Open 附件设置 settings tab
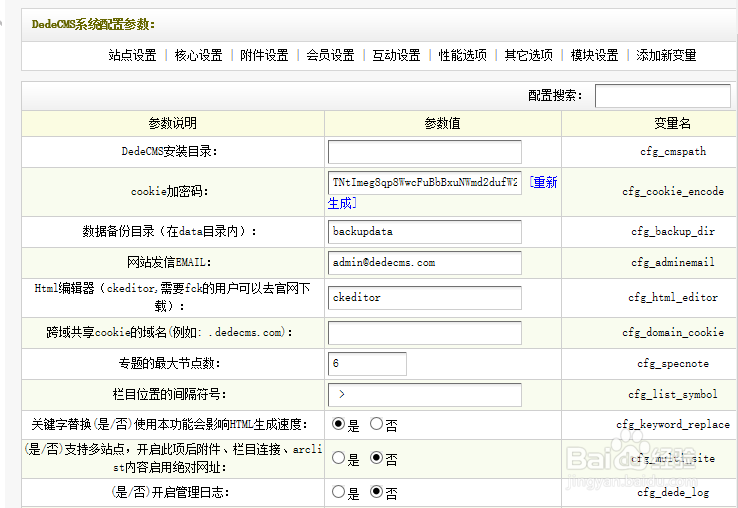Image resolution: width=738 pixels, height=508 pixels. tap(264, 55)
